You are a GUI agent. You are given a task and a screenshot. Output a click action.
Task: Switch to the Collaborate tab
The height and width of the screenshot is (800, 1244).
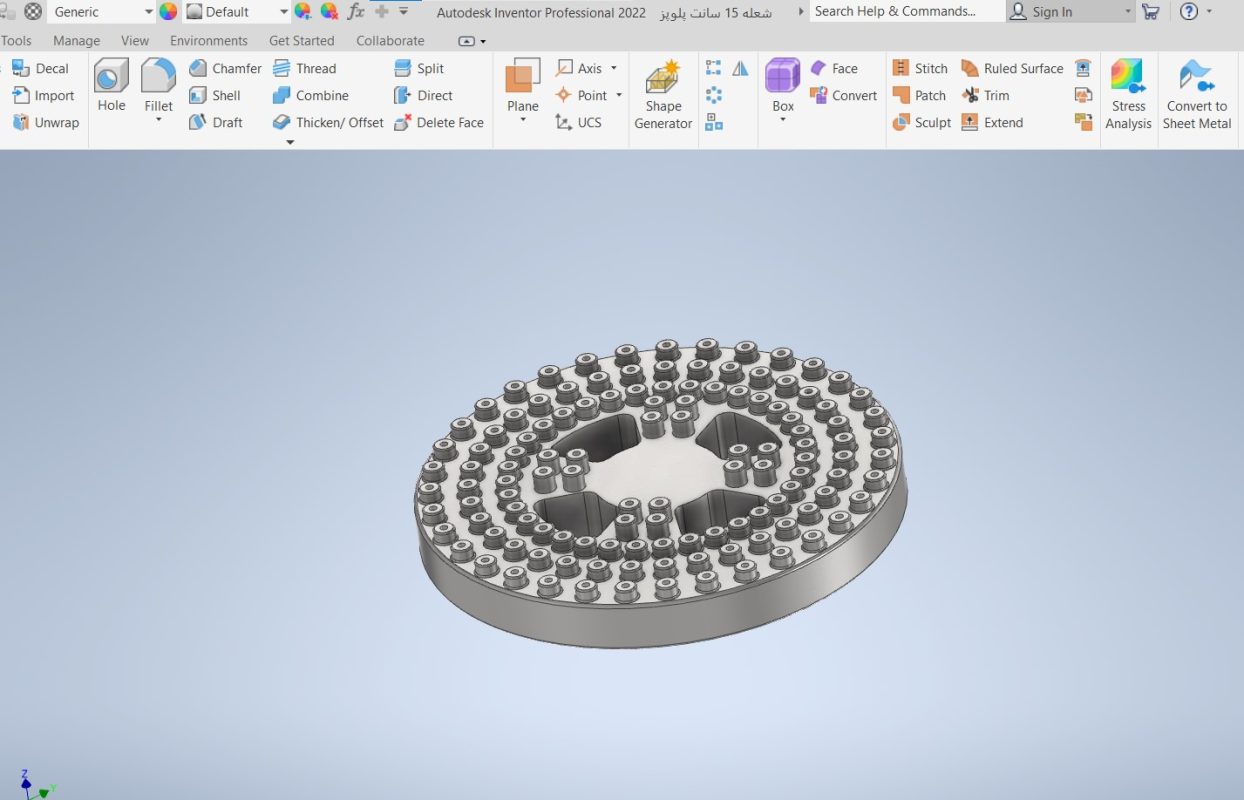tap(390, 41)
